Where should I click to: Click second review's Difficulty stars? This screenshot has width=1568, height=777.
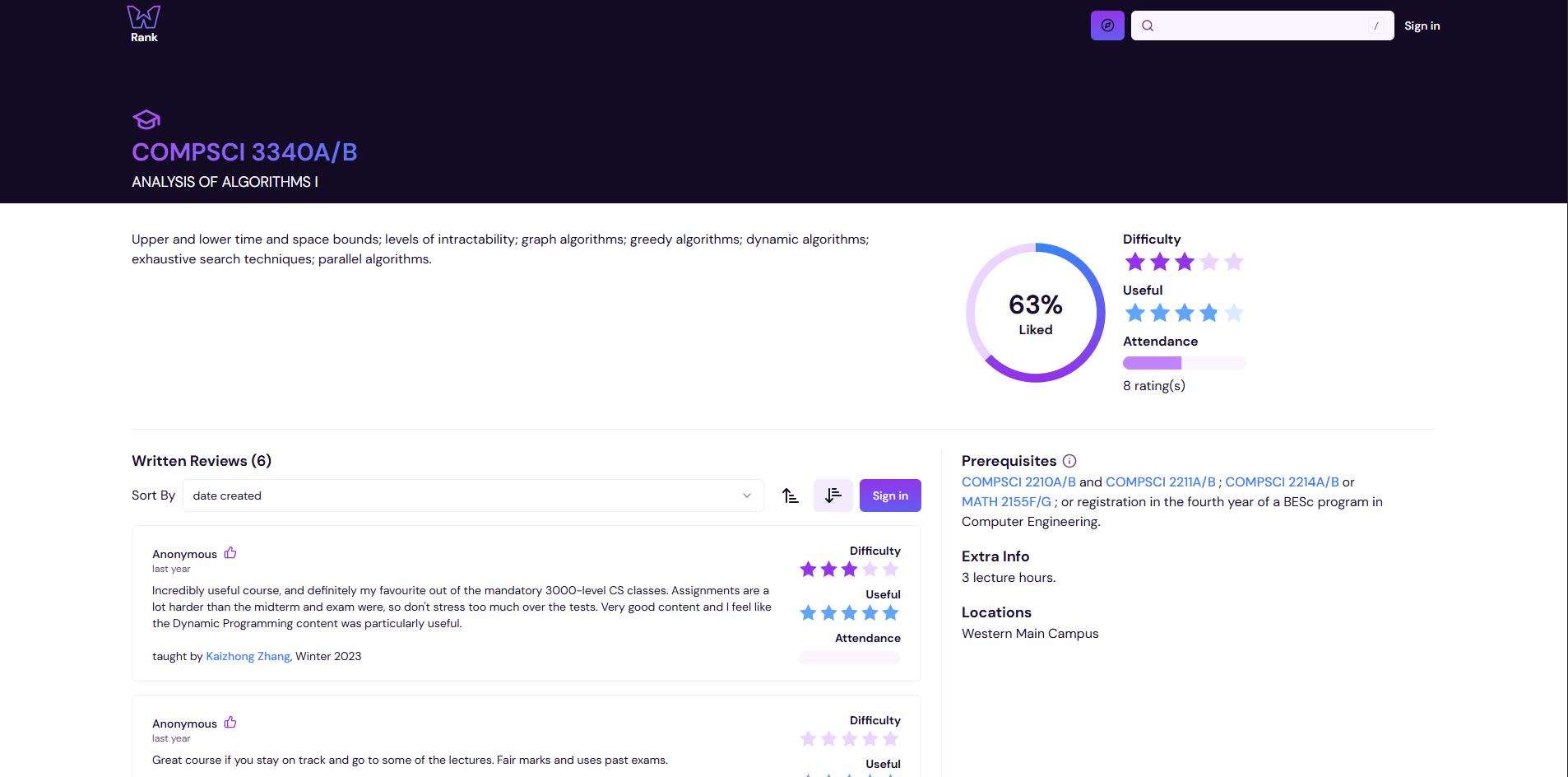point(849,738)
